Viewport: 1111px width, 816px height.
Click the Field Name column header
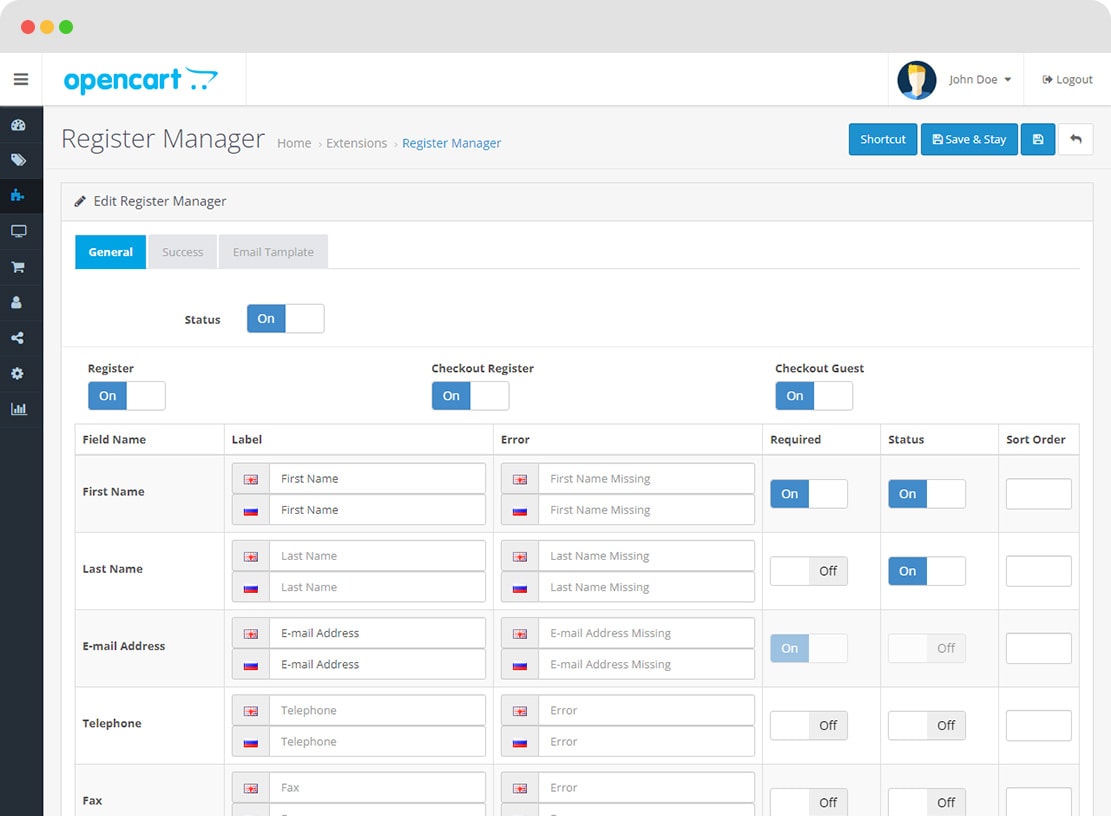(114, 439)
